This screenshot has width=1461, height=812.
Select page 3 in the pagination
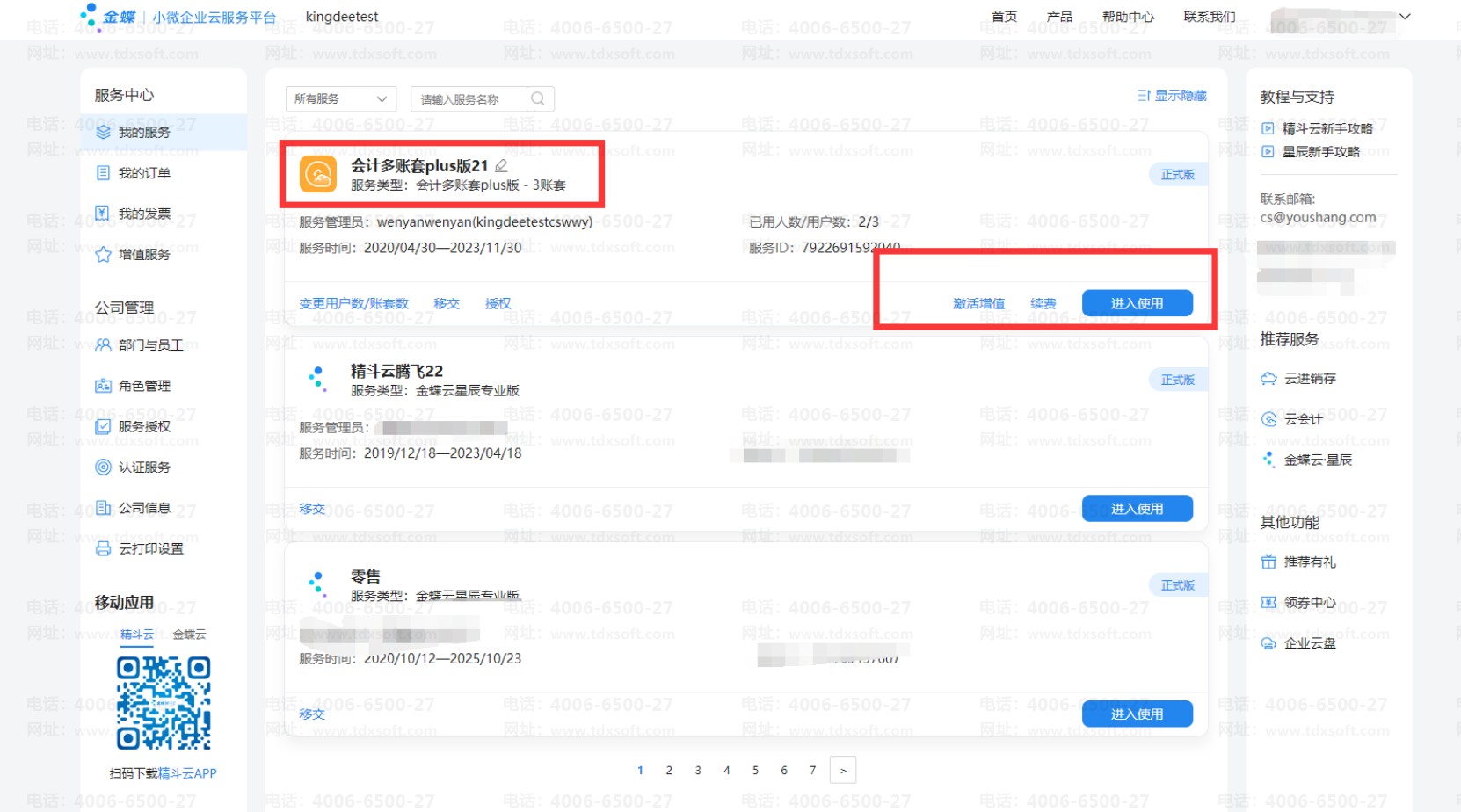click(698, 771)
